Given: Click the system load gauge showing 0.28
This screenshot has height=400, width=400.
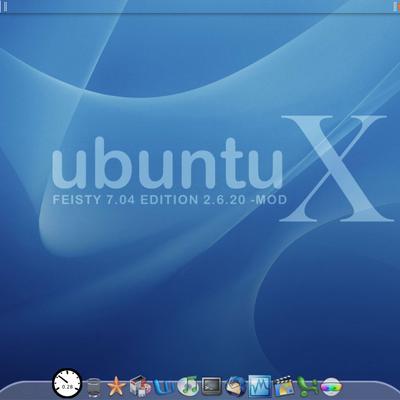Looking at the screenshot, I should [x=67, y=383].
